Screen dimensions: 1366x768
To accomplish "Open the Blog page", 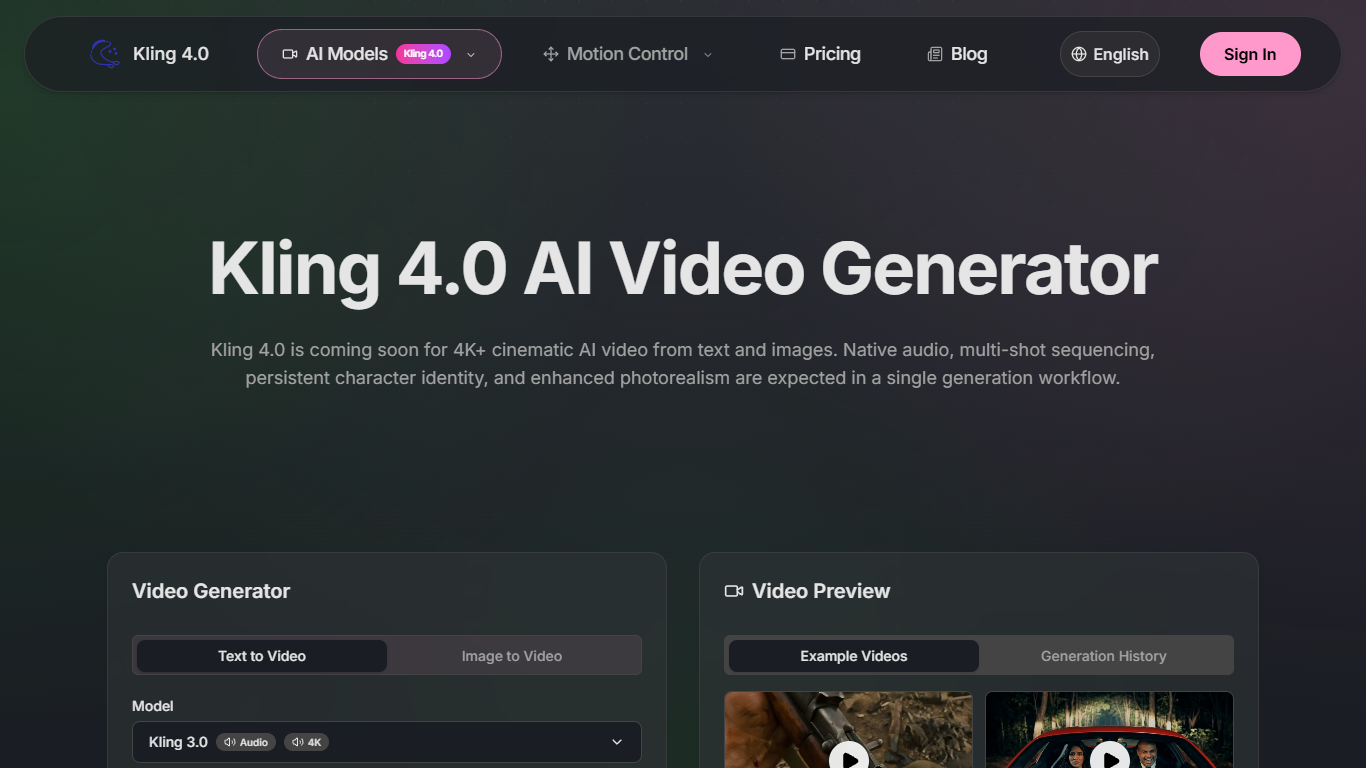I will click(x=957, y=54).
